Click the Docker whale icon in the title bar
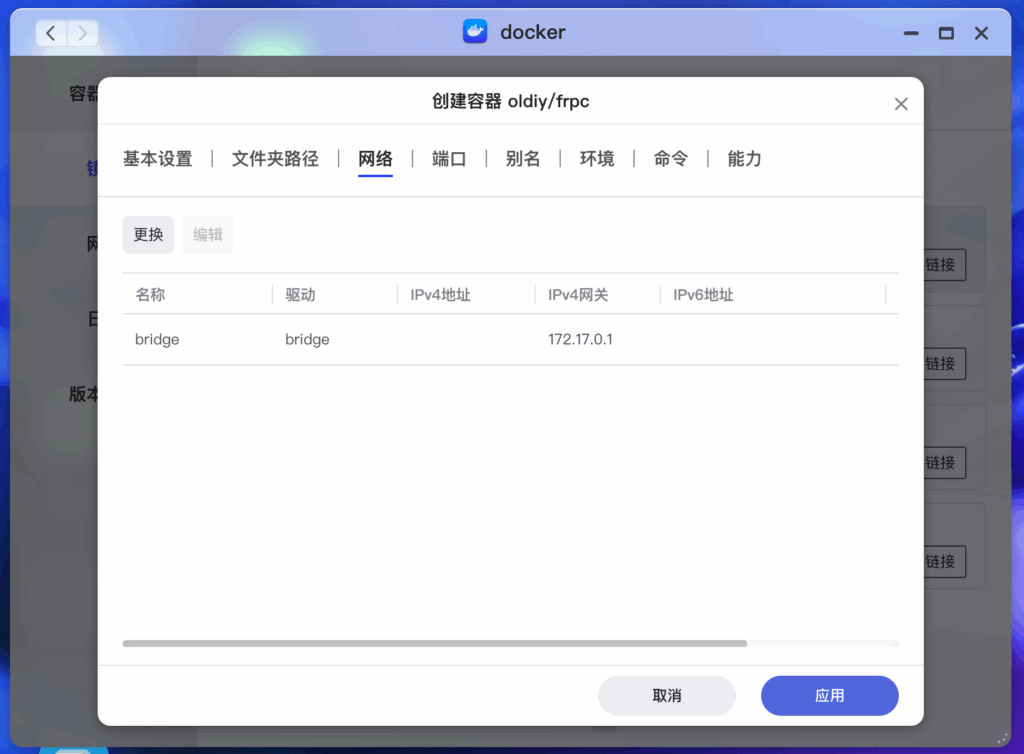Viewport: 1024px width, 754px height. pyautogui.click(x=475, y=32)
